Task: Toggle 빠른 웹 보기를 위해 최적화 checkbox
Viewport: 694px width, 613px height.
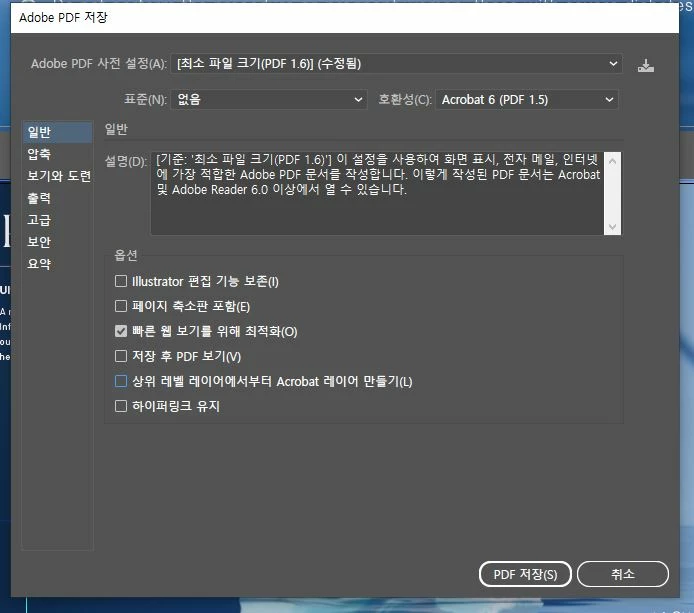Action: (121, 331)
